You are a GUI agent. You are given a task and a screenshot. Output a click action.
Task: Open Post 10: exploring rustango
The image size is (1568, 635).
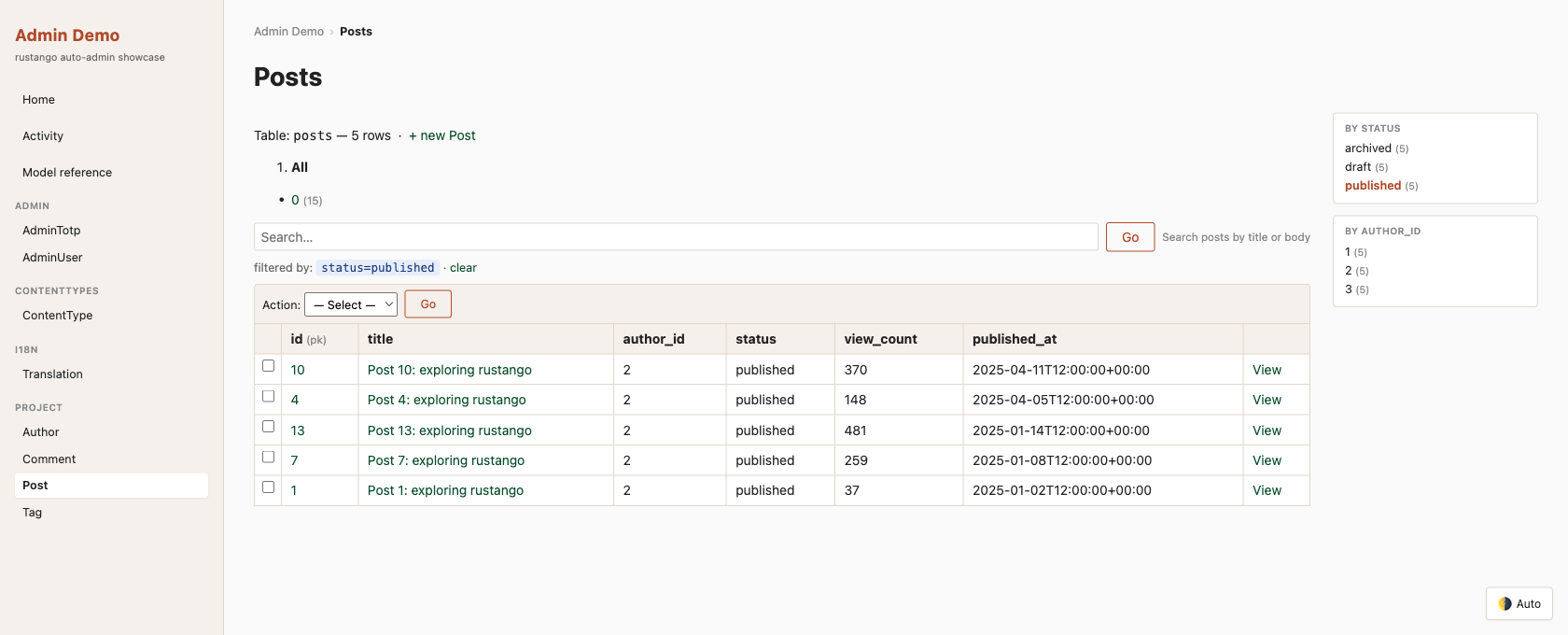coord(449,370)
